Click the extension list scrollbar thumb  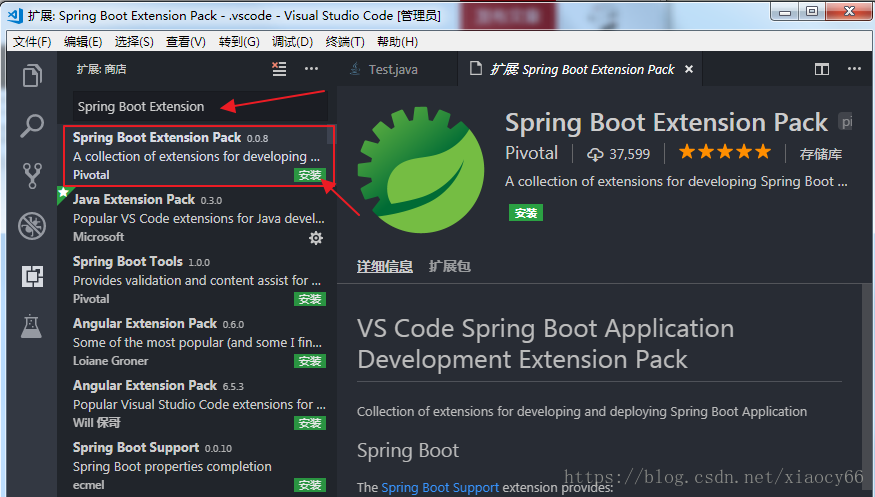pos(331,134)
